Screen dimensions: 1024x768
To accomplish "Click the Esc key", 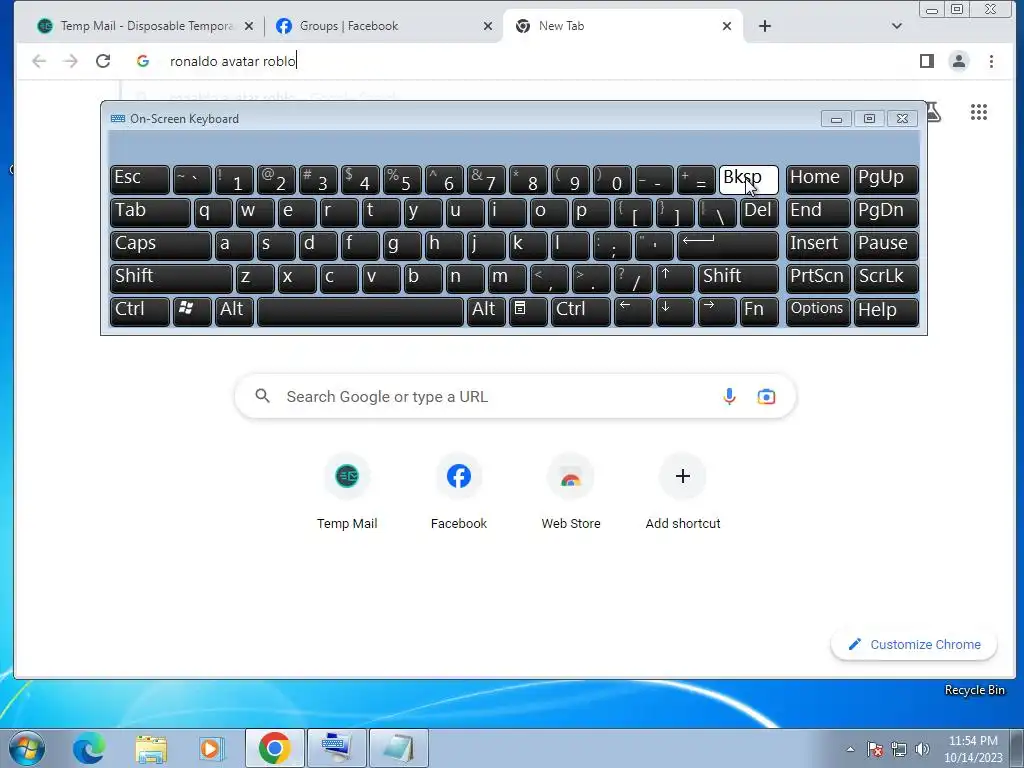I will coord(140,180).
